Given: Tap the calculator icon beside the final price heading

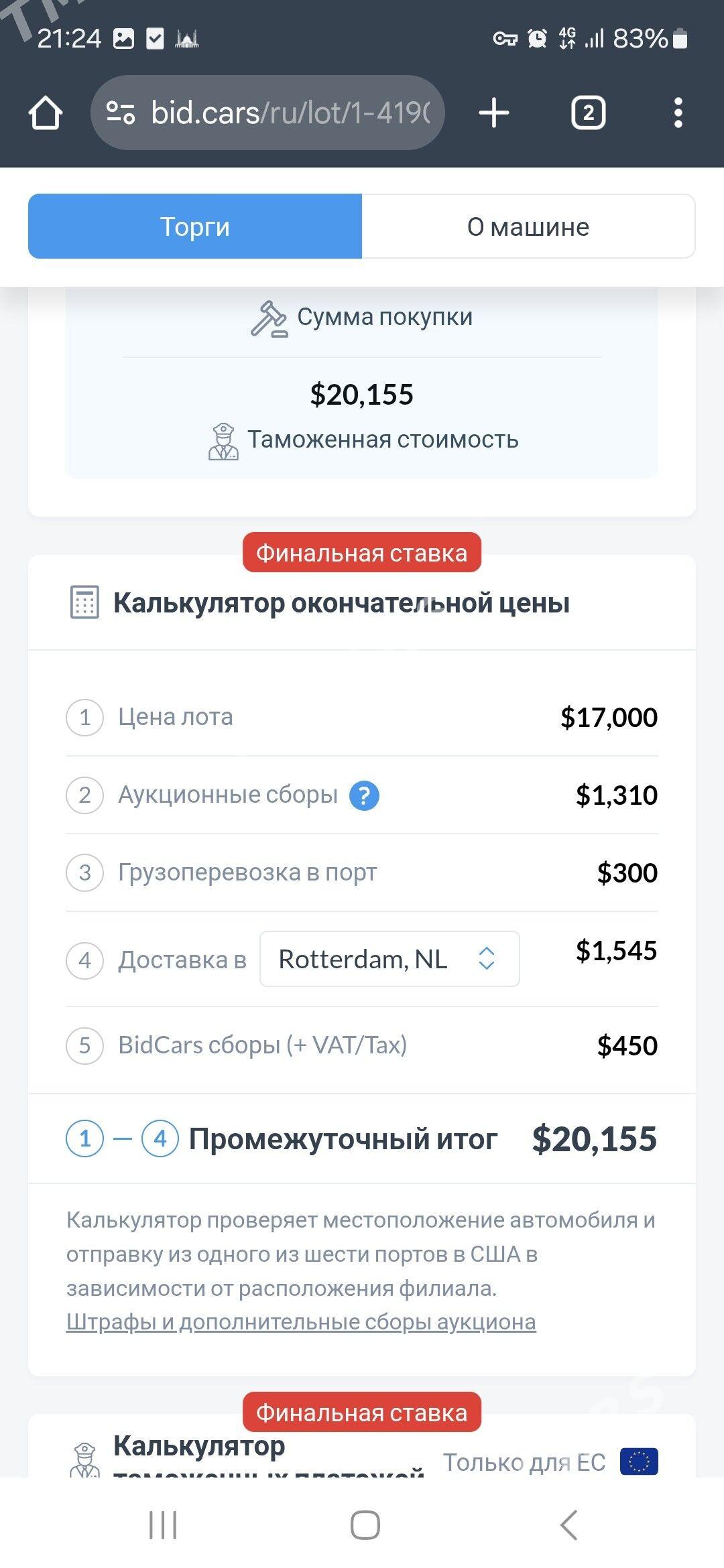Looking at the screenshot, I should pyautogui.click(x=84, y=602).
